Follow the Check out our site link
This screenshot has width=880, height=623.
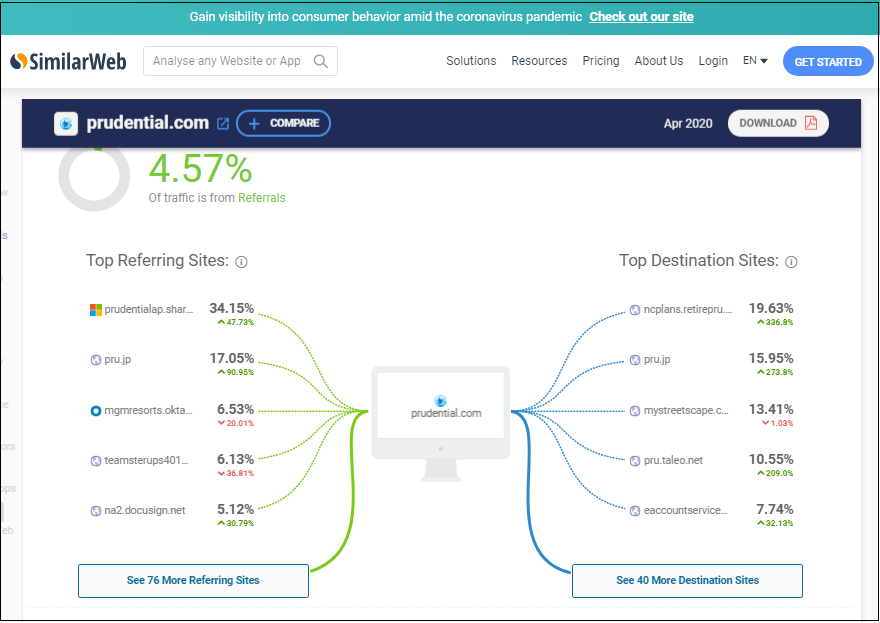click(x=641, y=17)
